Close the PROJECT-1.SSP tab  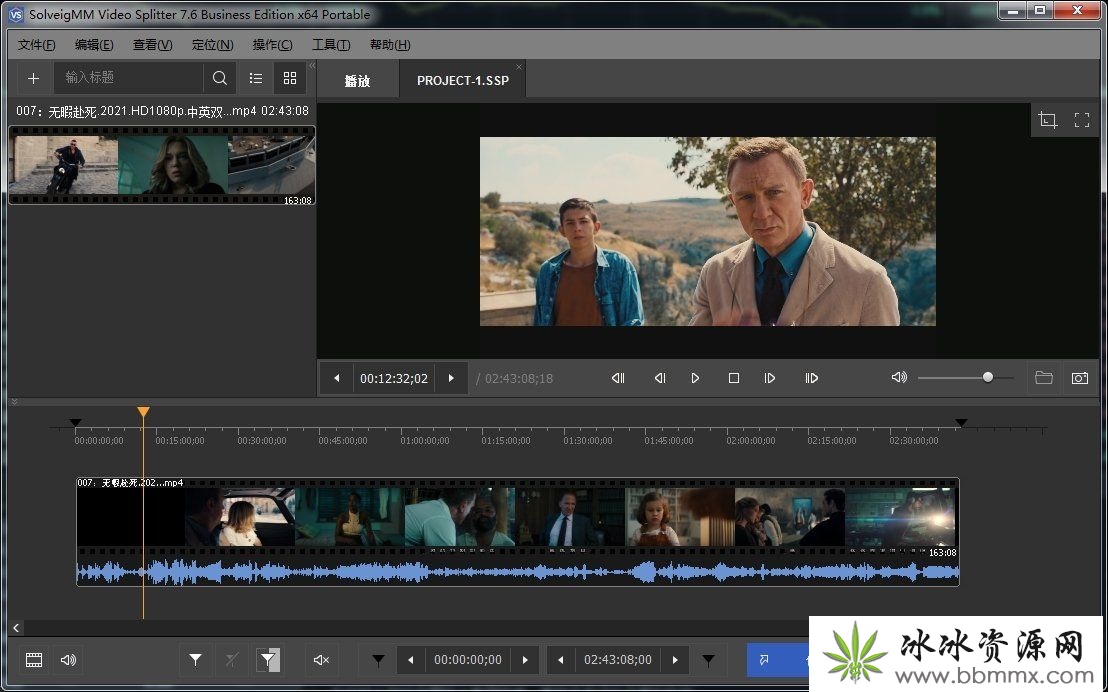(519, 67)
